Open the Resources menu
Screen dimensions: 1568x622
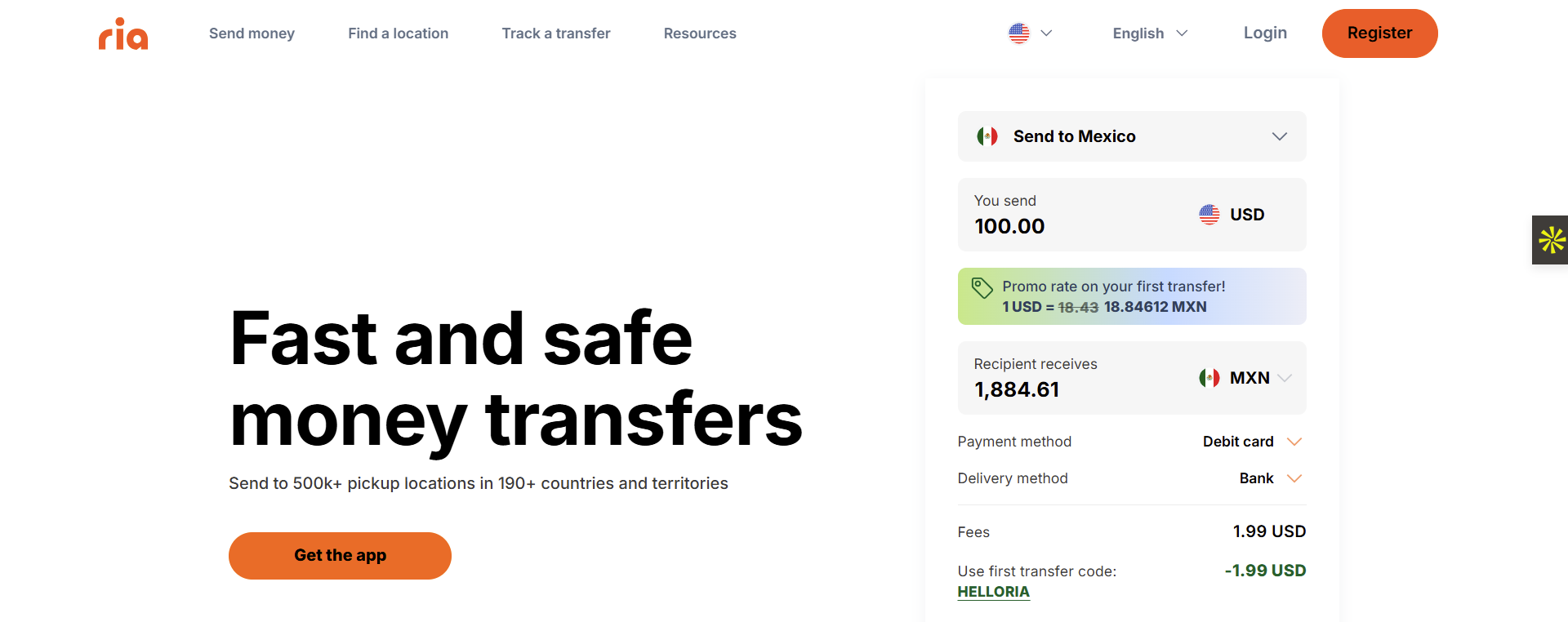(700, 33)
